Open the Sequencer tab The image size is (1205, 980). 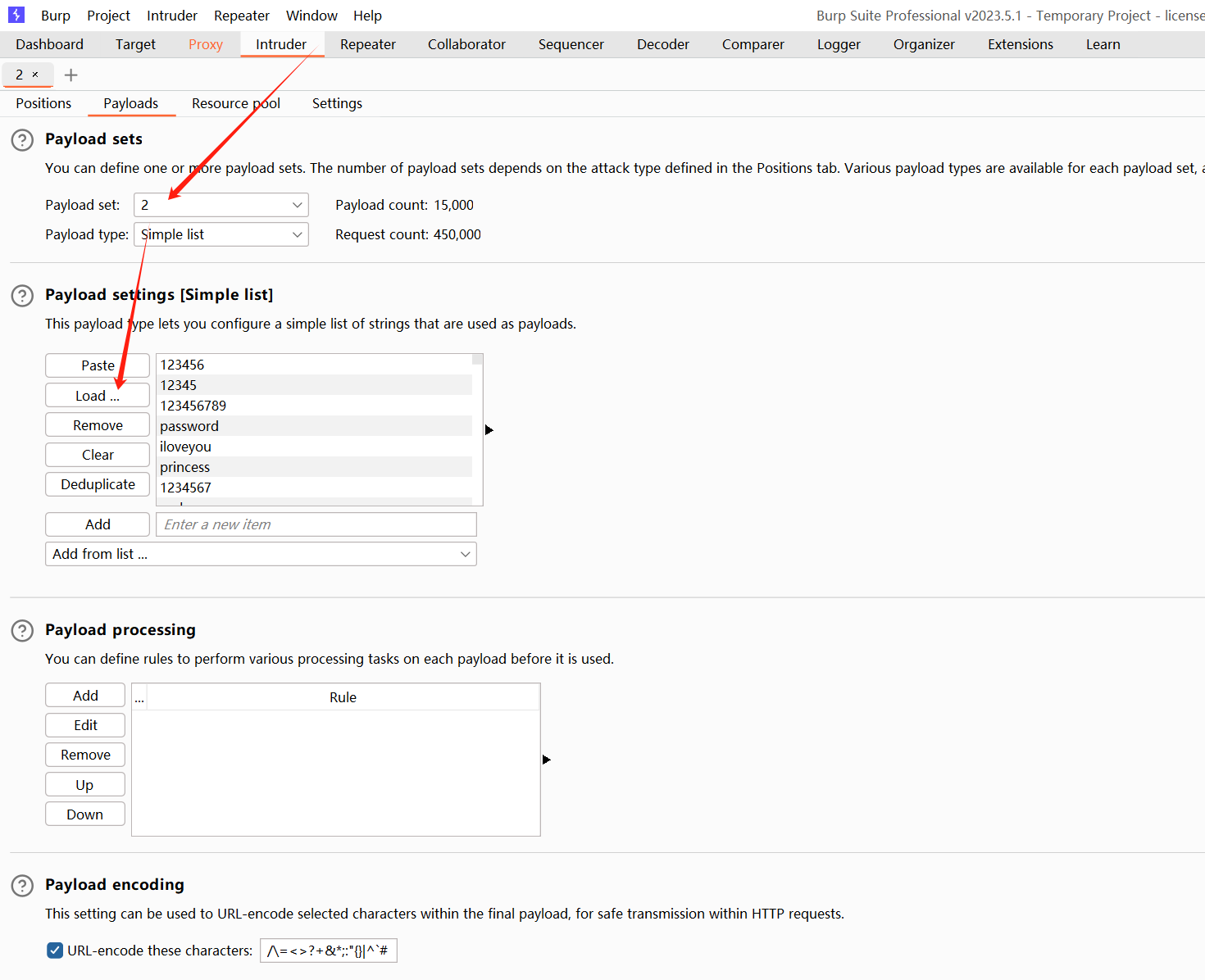[x=571, y=44]
